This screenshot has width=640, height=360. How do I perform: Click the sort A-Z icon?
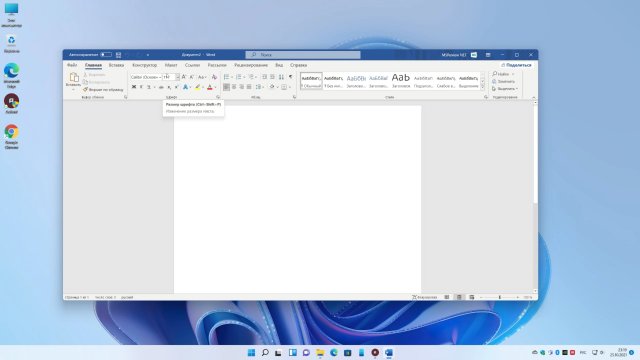[281, 77]
